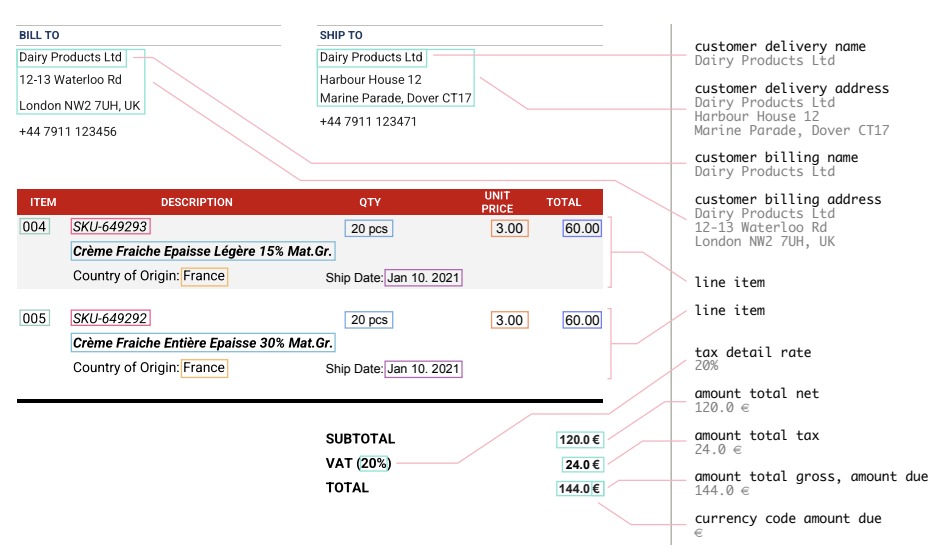Click the QTY column header

pyautogui.click(x=370, y=202)
